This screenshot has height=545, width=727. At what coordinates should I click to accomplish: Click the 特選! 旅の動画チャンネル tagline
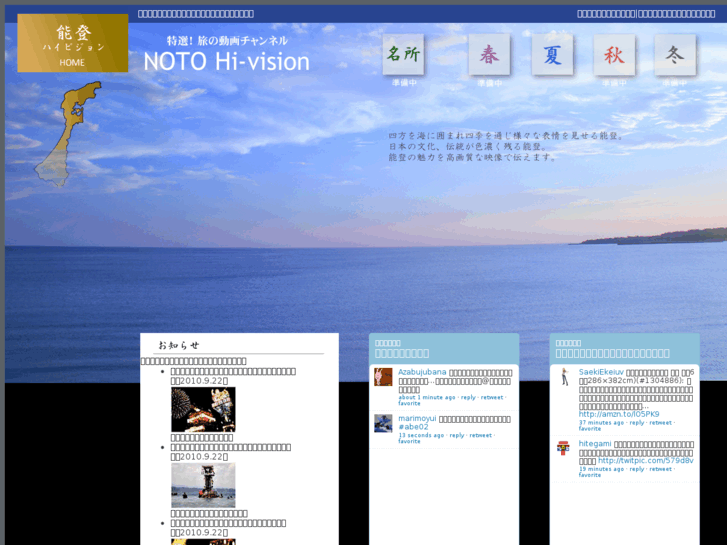pos(227,41)
